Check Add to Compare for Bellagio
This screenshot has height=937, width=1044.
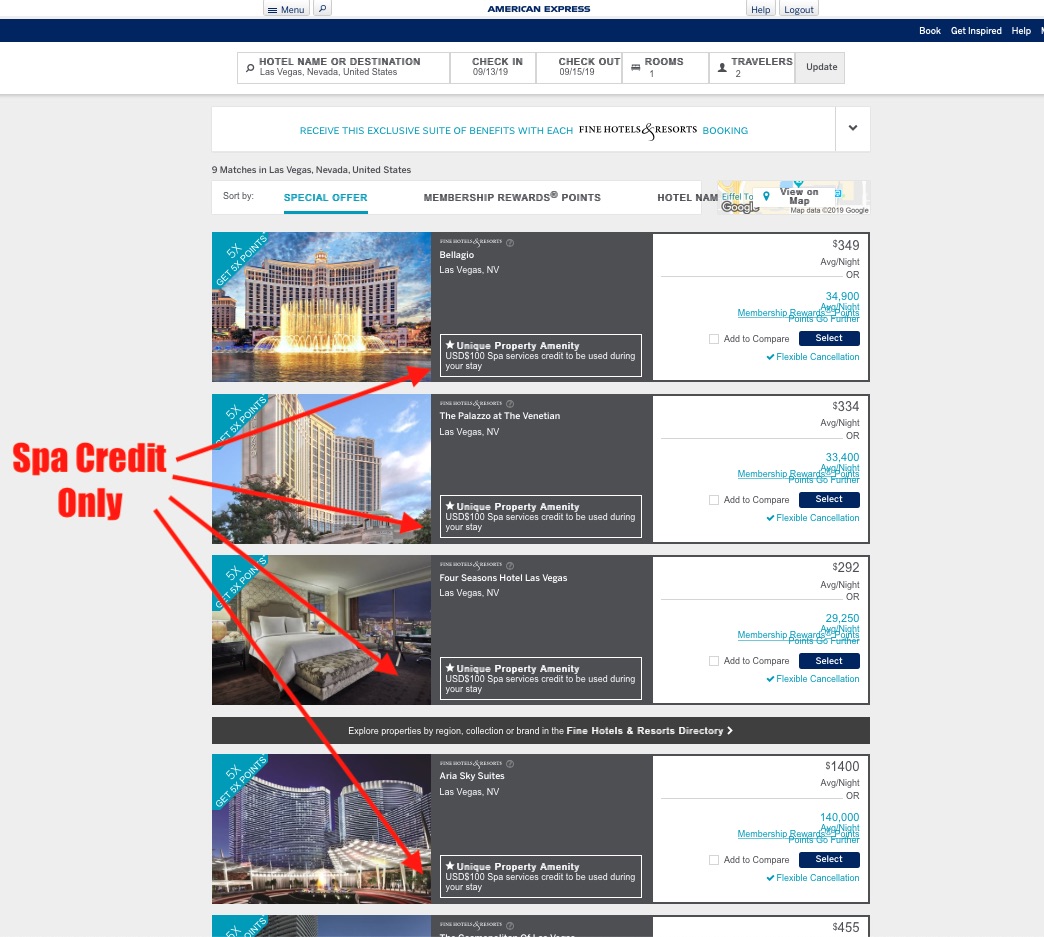click(x=714, y=339)
